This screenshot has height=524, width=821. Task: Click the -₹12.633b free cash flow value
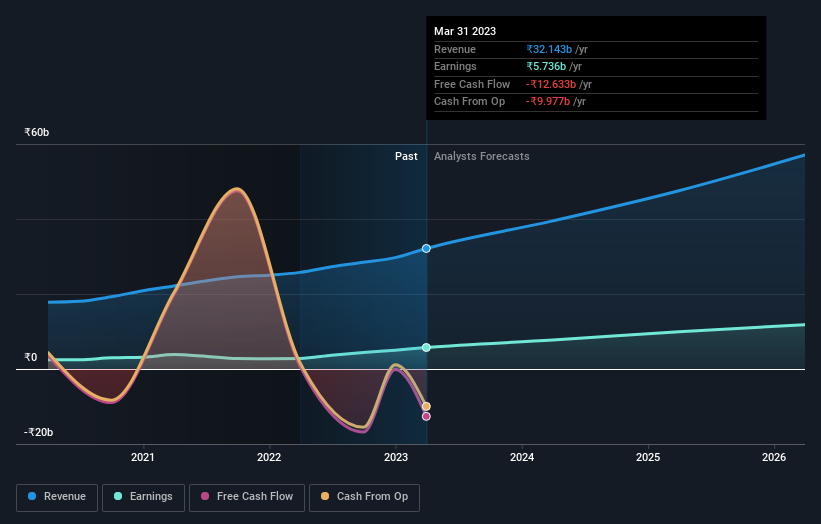(551, 84)
